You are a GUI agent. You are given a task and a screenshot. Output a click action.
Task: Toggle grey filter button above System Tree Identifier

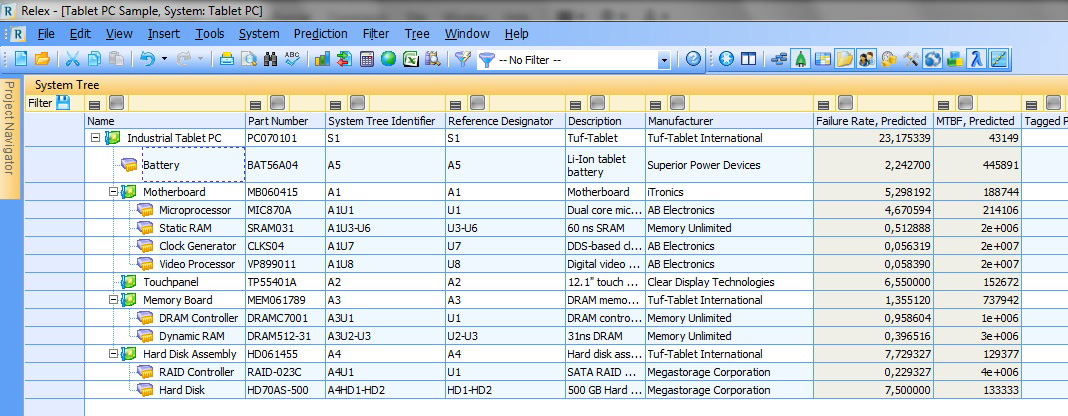point(358,103)
